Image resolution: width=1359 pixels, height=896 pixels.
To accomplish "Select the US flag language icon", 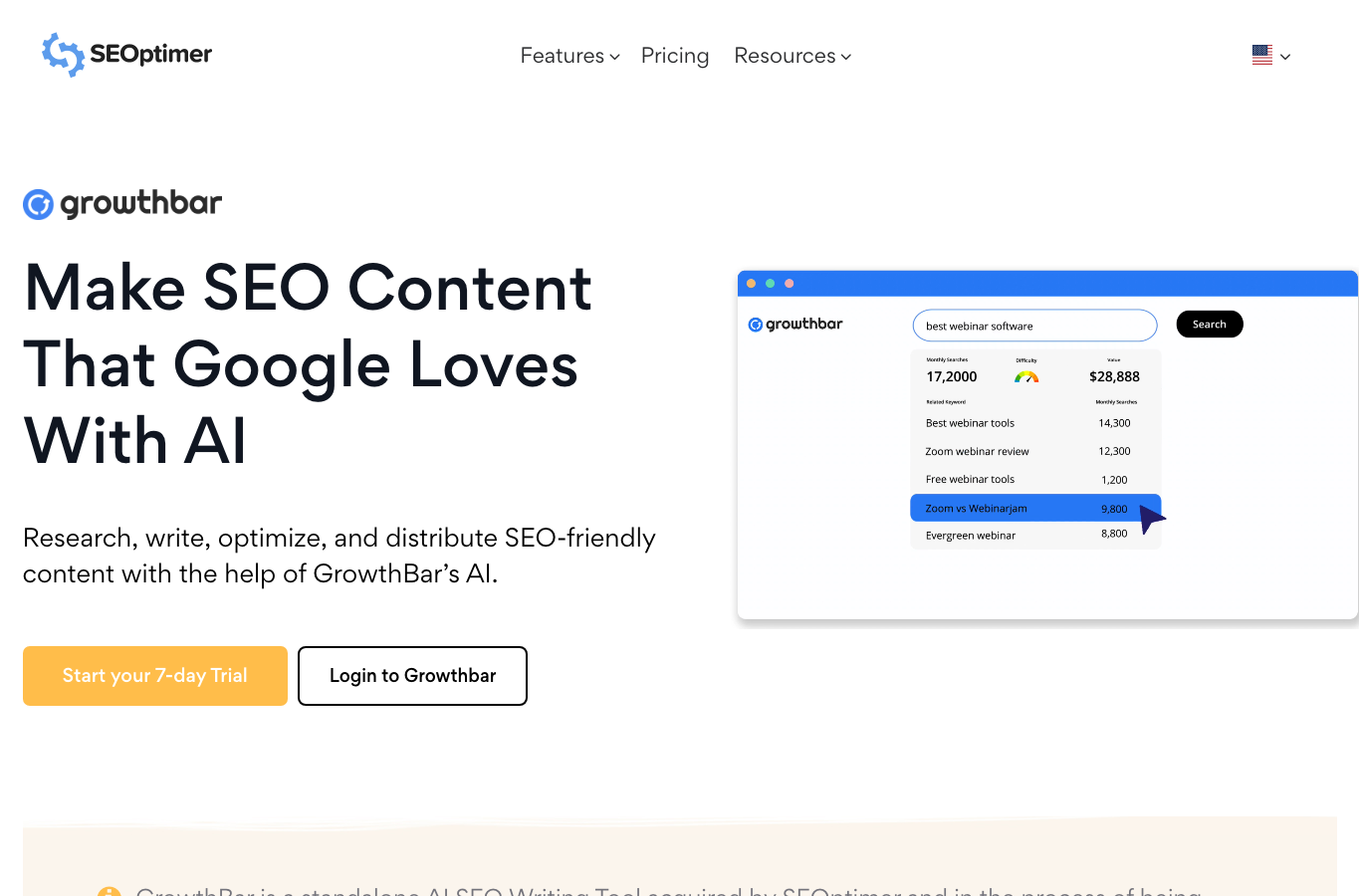I will coord(1262,56).
